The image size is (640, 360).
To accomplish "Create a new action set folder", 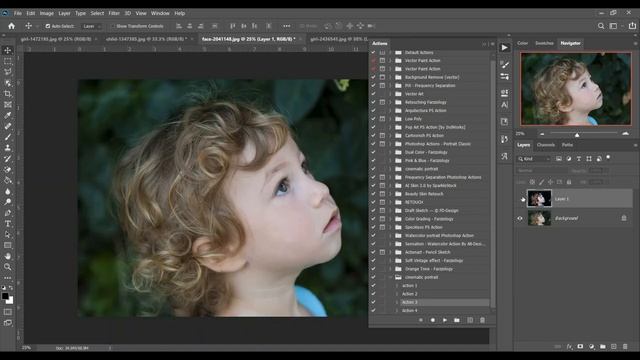I will (457, 320).
